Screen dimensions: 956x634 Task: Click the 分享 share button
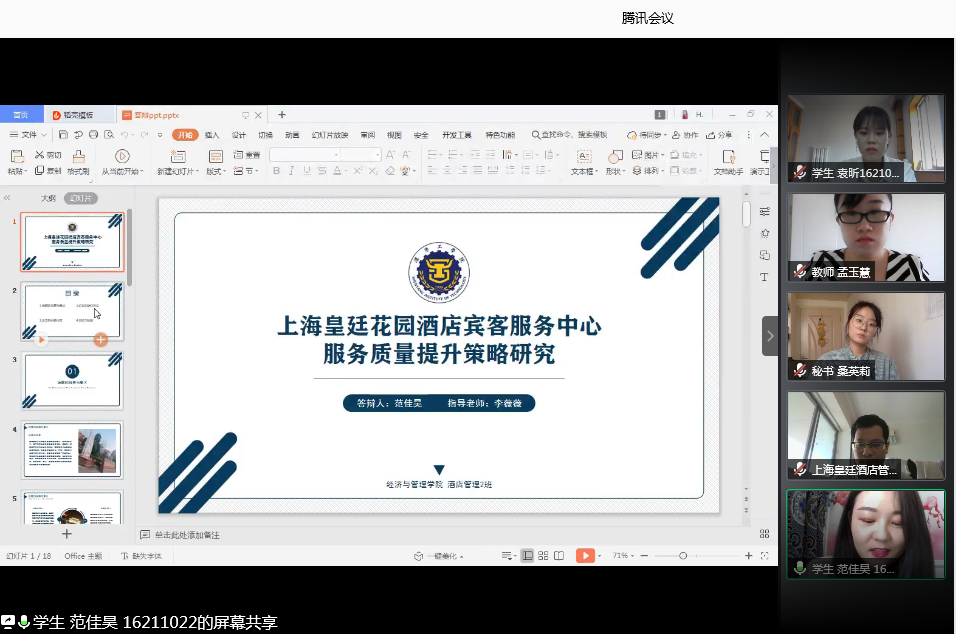click(x=720, y=135)
